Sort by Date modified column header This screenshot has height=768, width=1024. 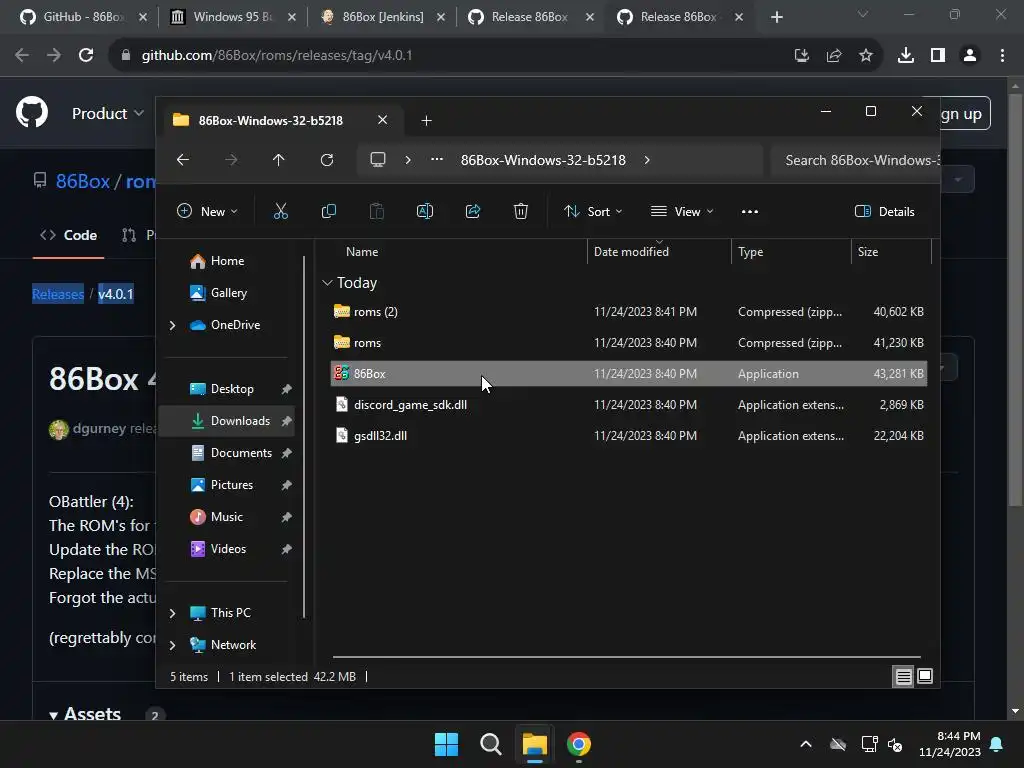(659, 251)
